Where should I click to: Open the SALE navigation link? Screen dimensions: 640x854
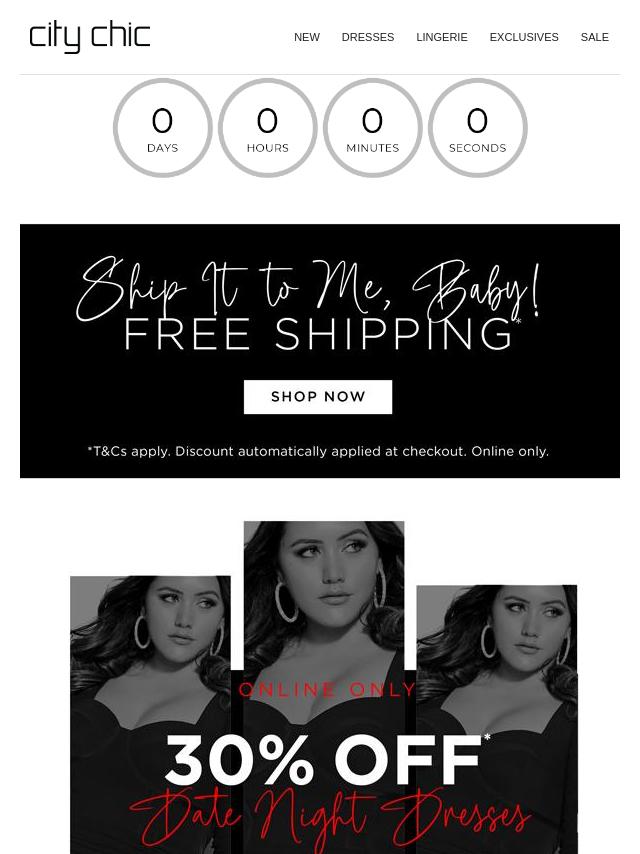click(x=594, y=37)
